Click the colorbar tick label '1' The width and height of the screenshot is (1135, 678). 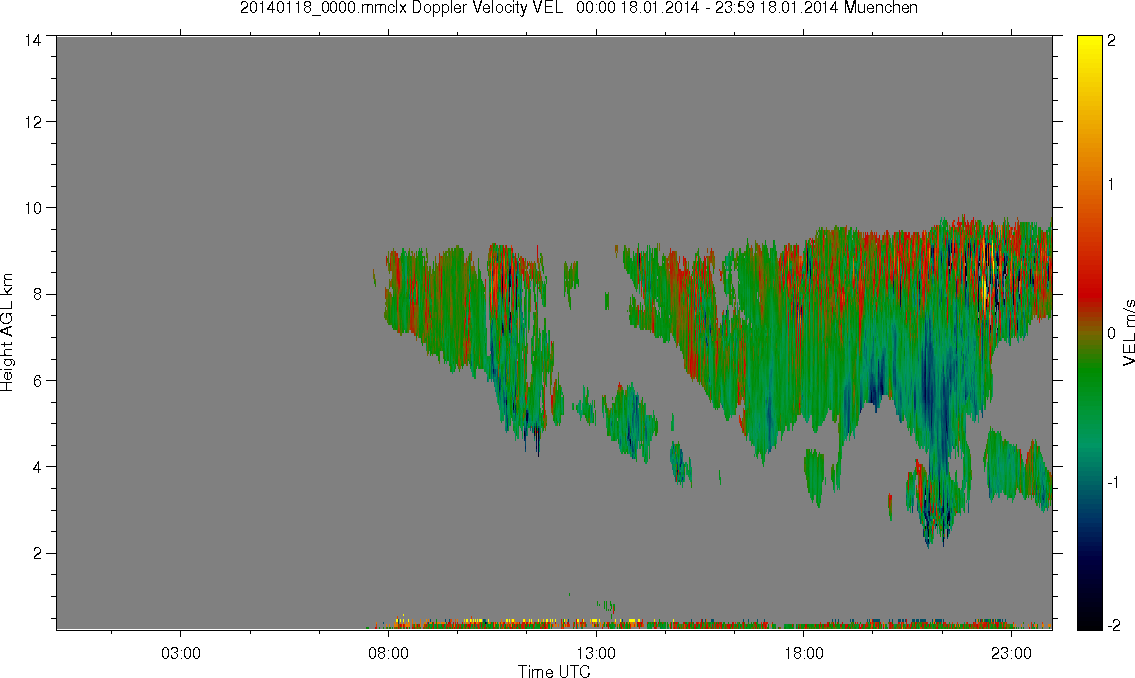(1111, 185)
